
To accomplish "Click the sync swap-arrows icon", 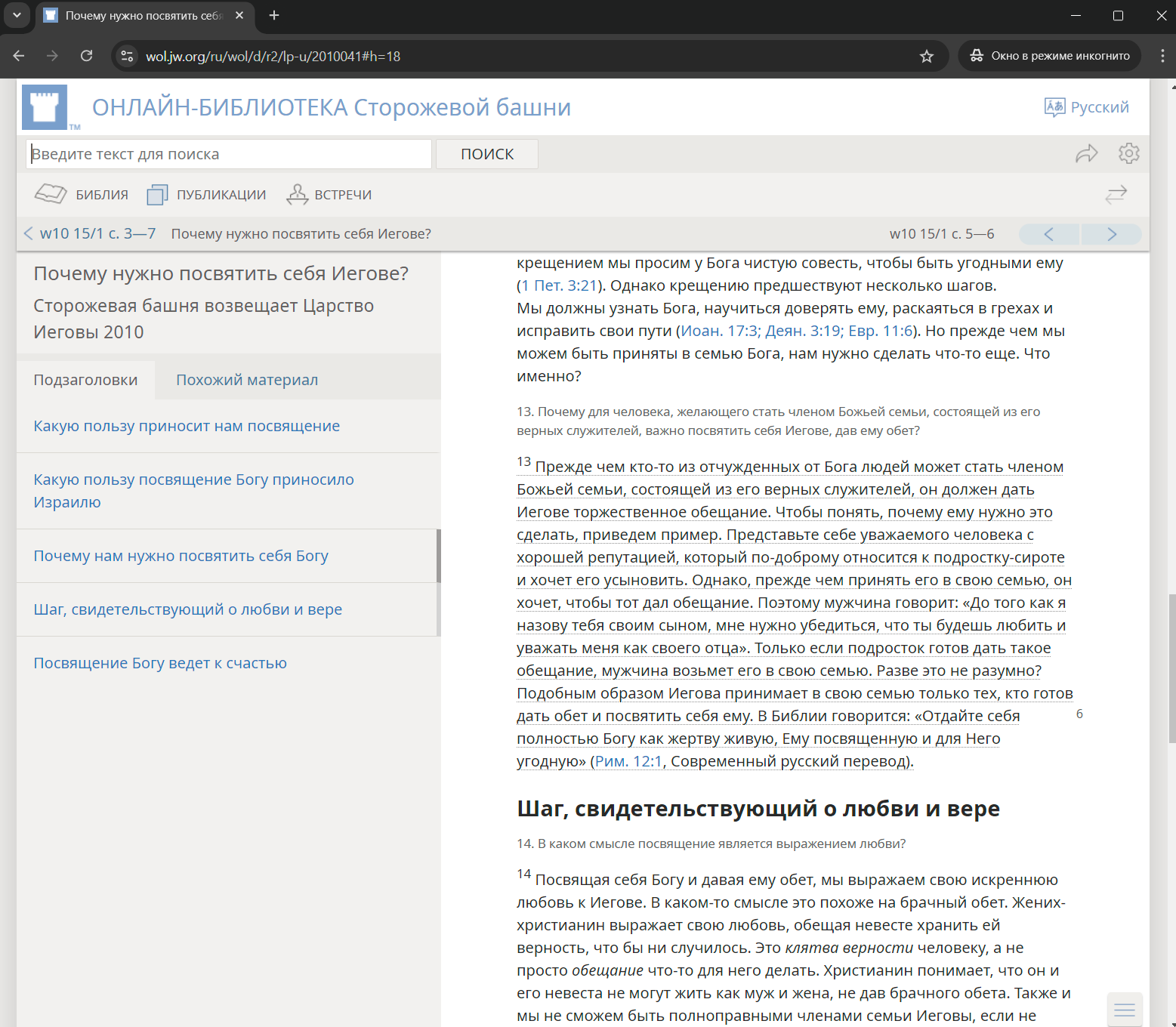I will 1116,195.
